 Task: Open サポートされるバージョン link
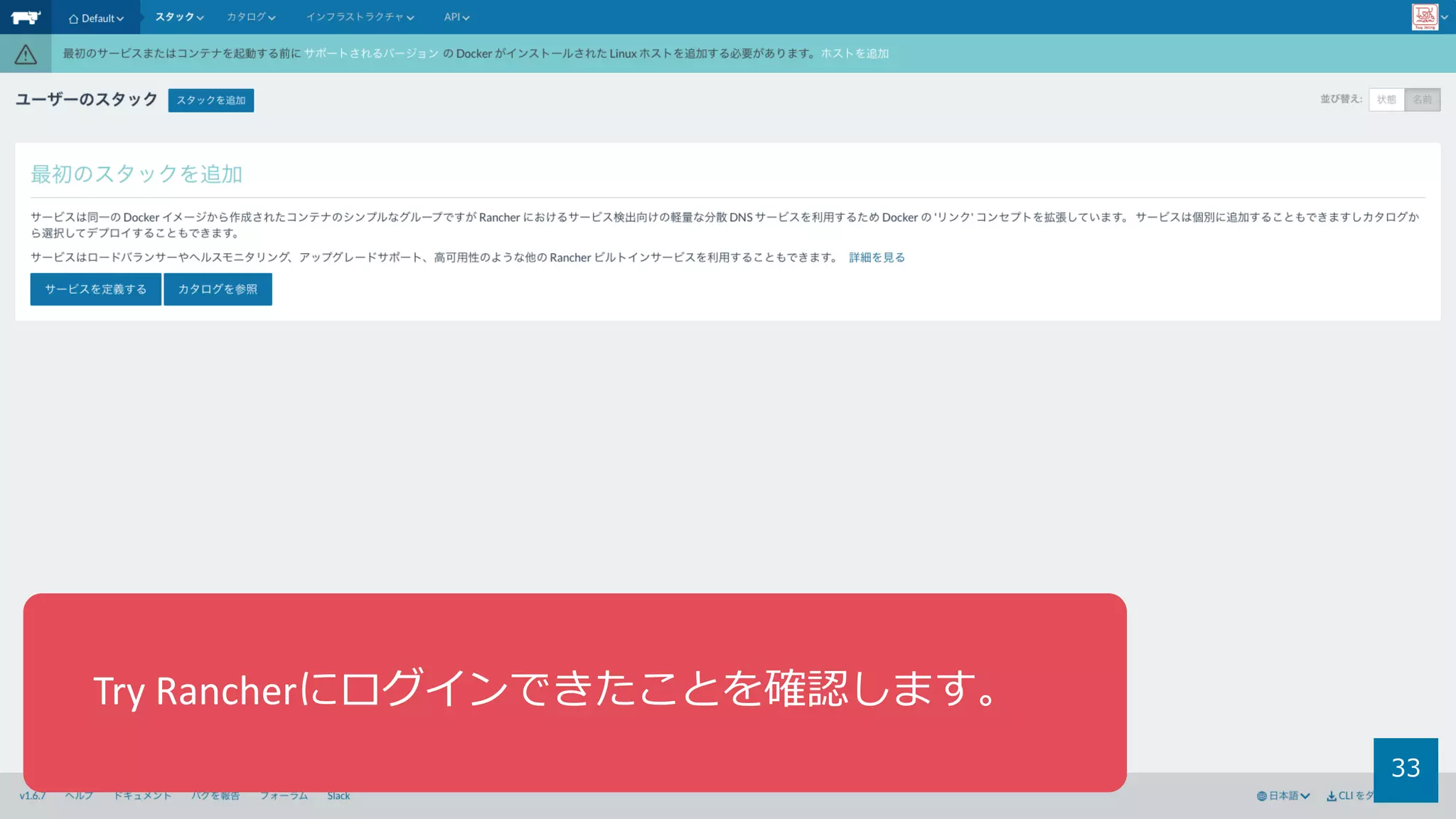pos(371,53)
